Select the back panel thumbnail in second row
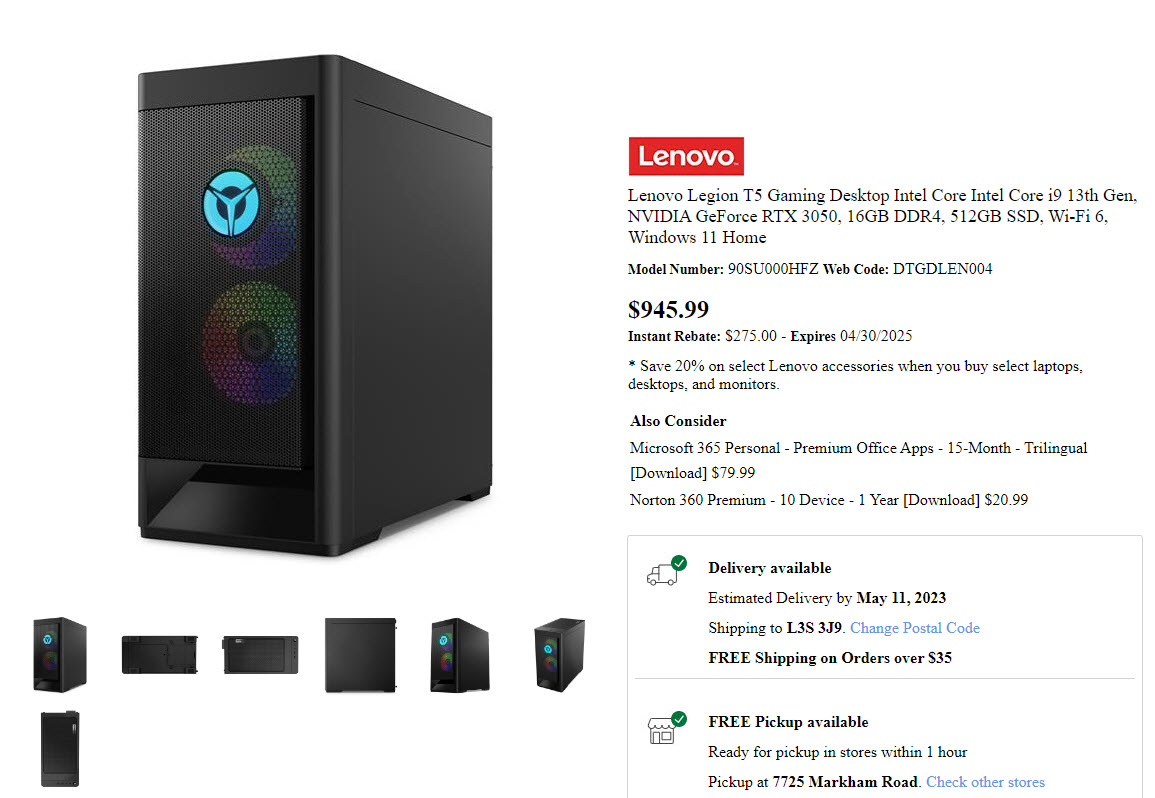Viewport: 1155px width, 798px height. [x=60, y=749]
